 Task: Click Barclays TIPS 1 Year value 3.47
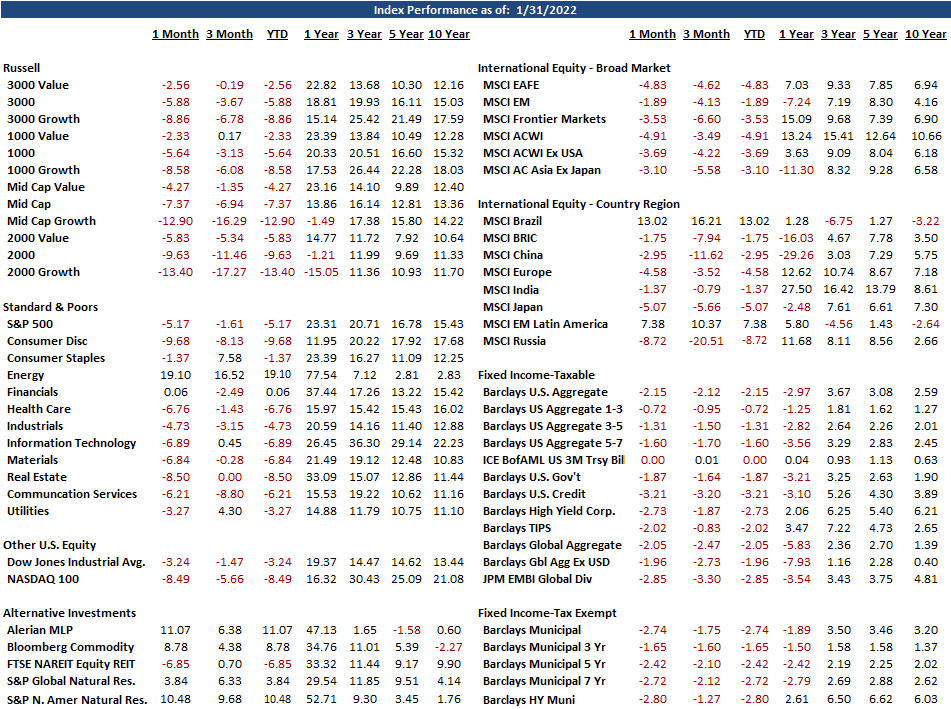(x=796, y=528)
